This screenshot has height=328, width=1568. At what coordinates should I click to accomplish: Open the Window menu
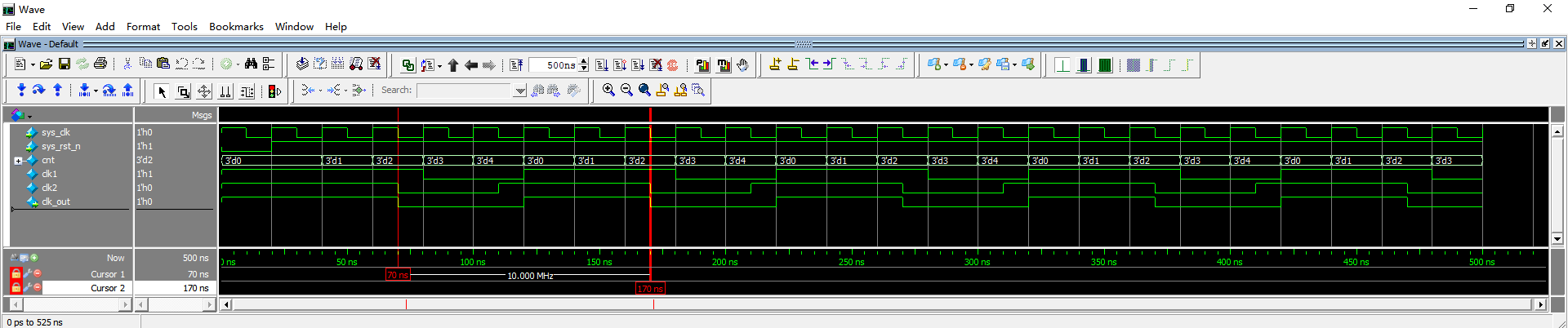[x=294, y=26]
